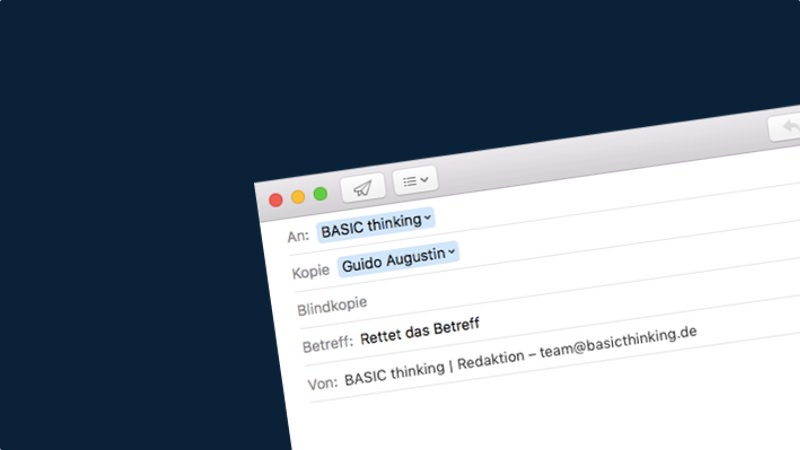Click the Von label
800x450 pixels.
coord(322,383)
